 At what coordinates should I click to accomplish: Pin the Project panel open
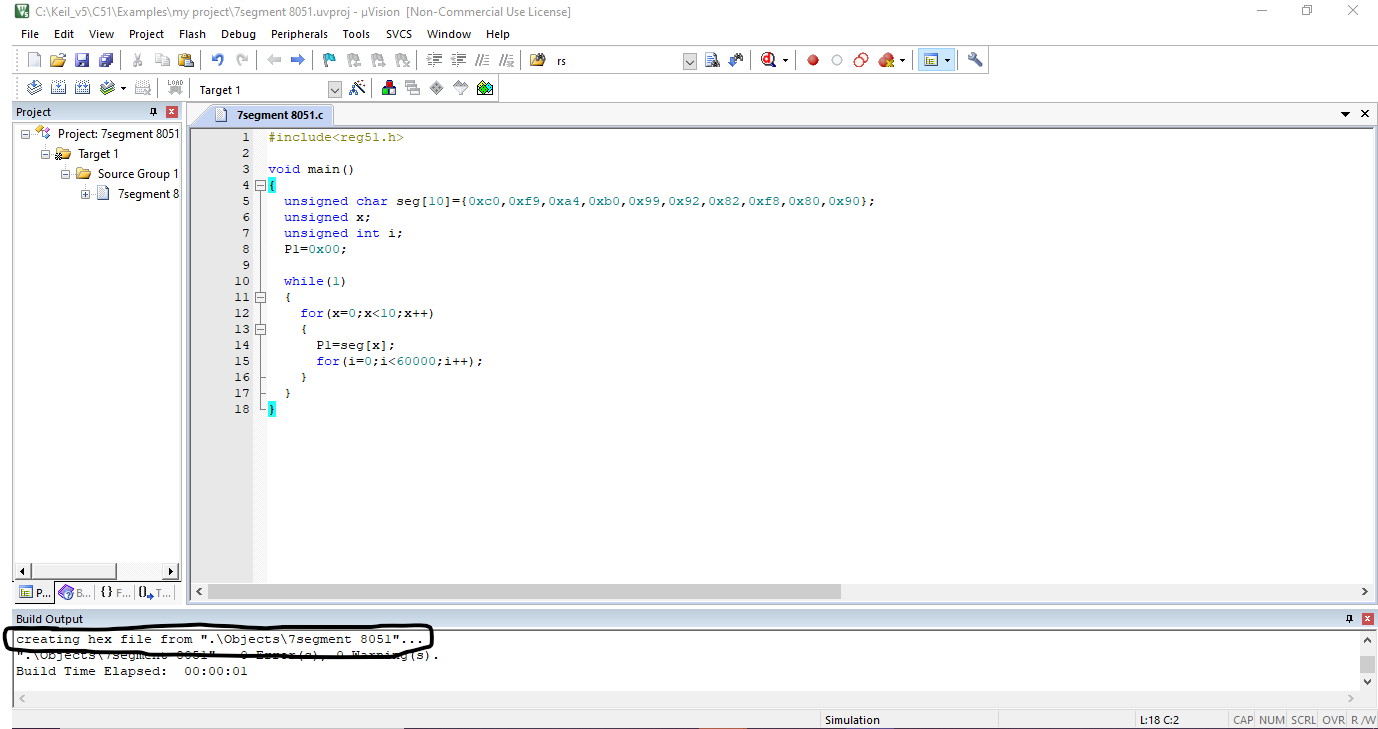(155, 111)
